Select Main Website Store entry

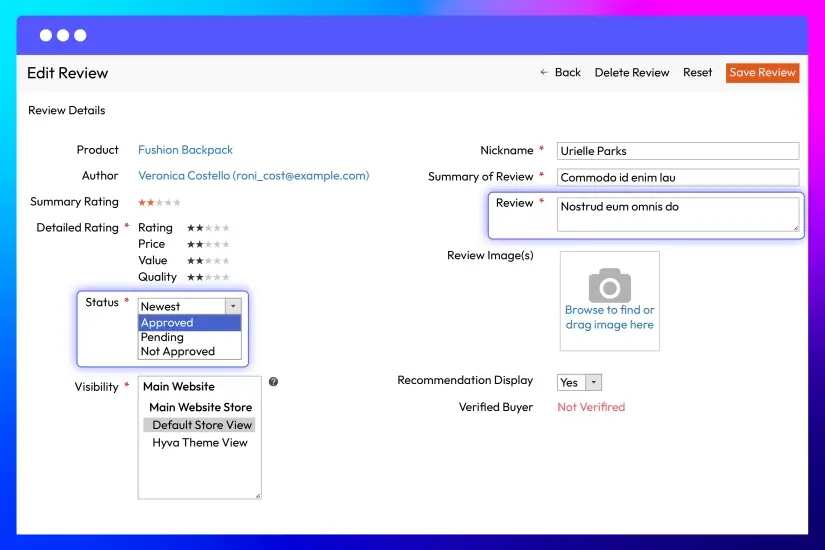[200, 407]
